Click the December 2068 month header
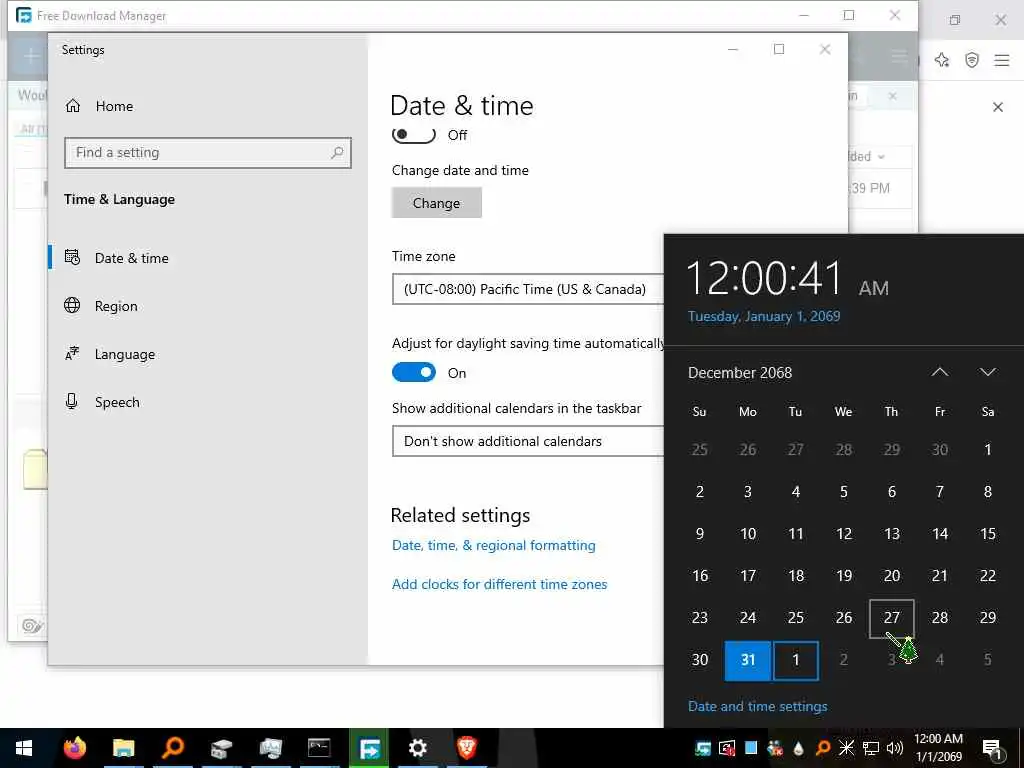Screen dimensions: 1024x768 pyautogui.click(x=740, y=373)
